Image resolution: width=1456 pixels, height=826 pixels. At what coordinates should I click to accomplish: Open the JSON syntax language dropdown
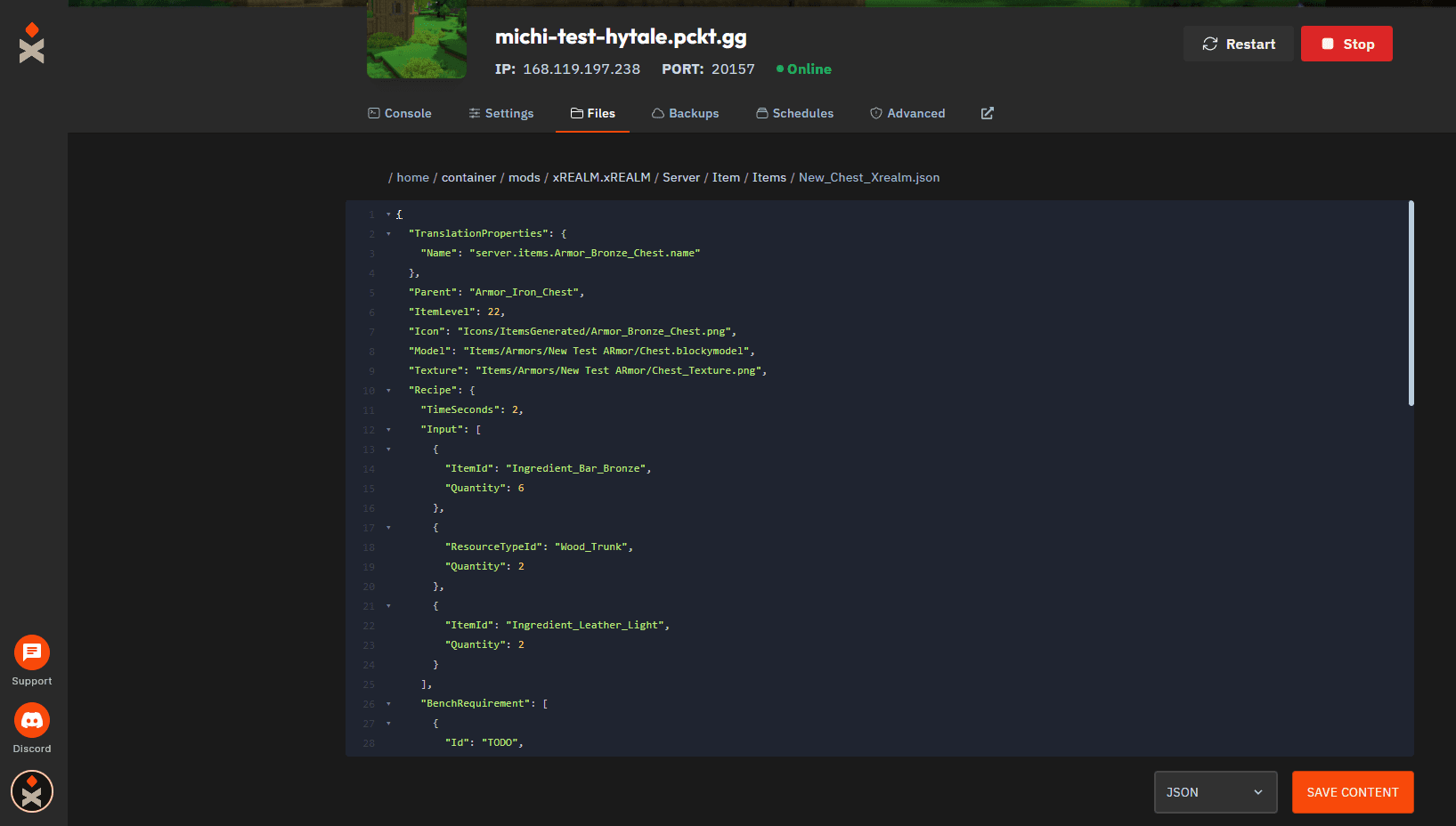pyautogui.click(x=1215, y=791)
